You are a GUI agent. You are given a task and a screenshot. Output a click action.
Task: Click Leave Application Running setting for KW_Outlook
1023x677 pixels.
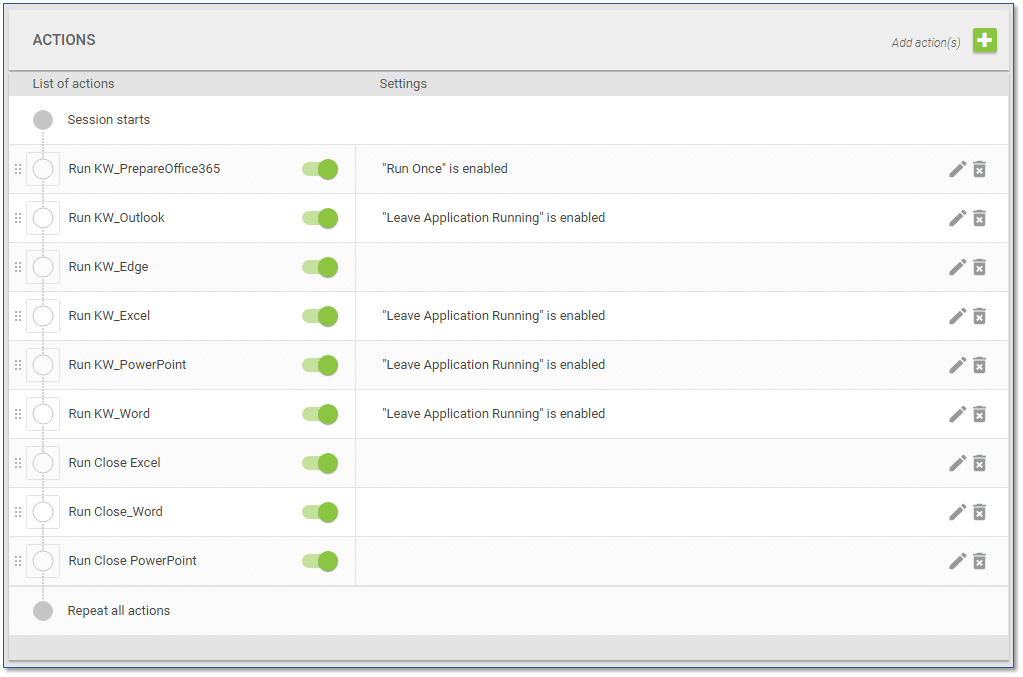[x=494, y=218]
